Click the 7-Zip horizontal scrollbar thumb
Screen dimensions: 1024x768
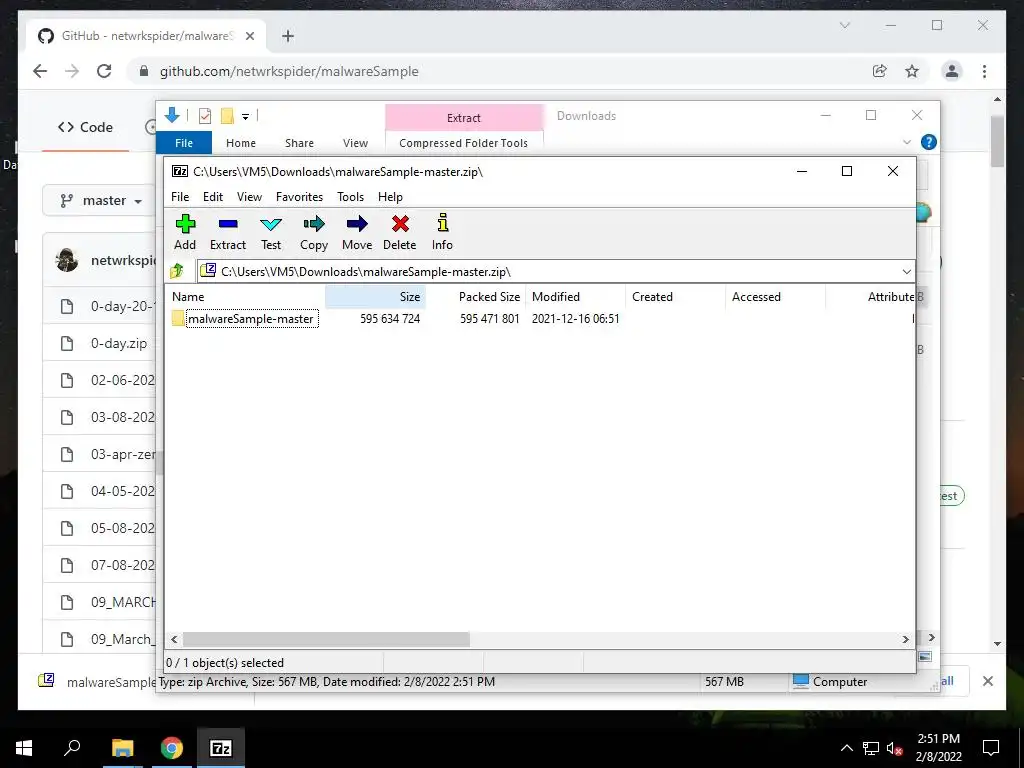point(326,639)
